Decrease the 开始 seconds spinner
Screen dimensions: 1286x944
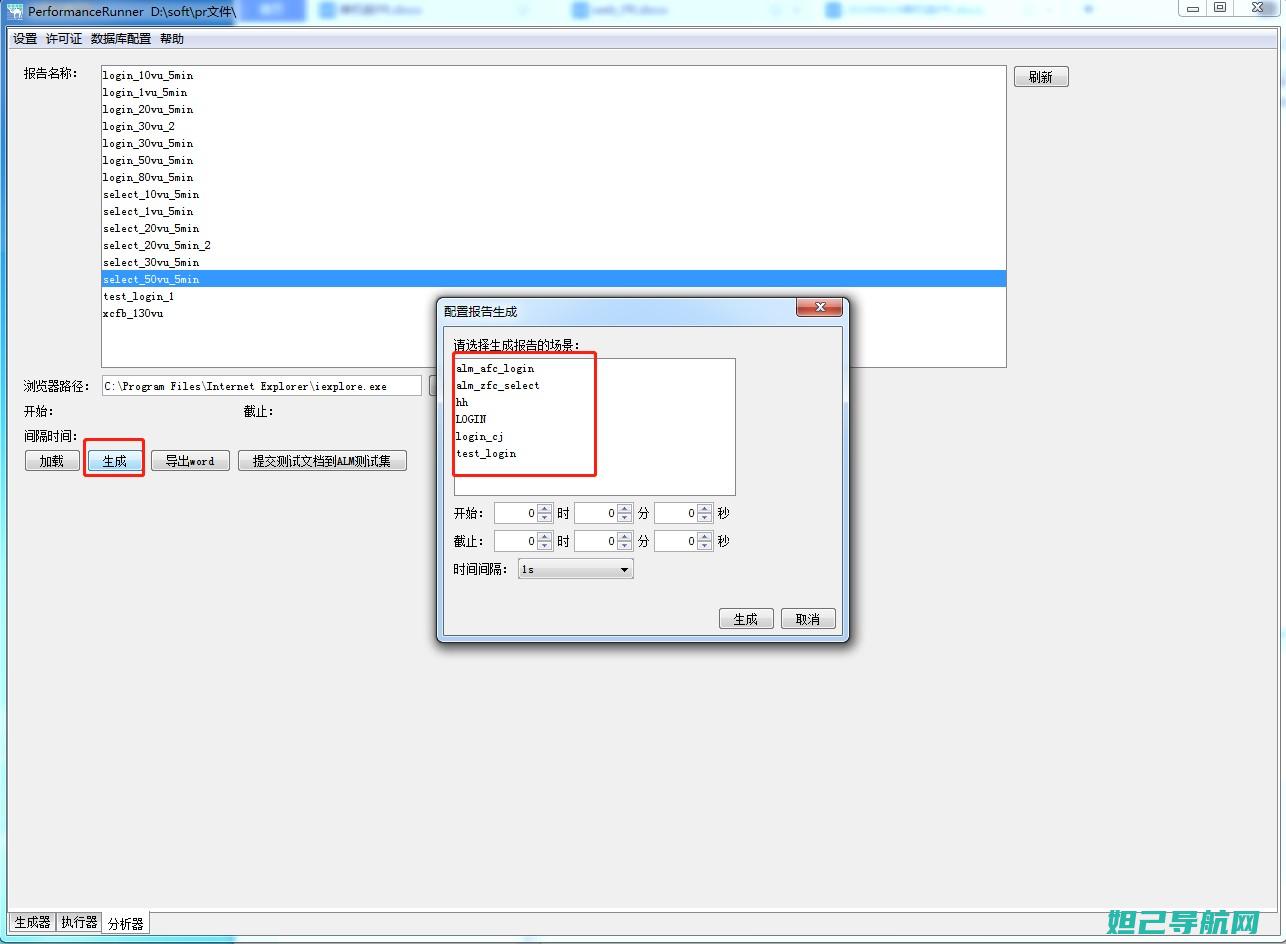pyautogui.click(x=705, y=517)
